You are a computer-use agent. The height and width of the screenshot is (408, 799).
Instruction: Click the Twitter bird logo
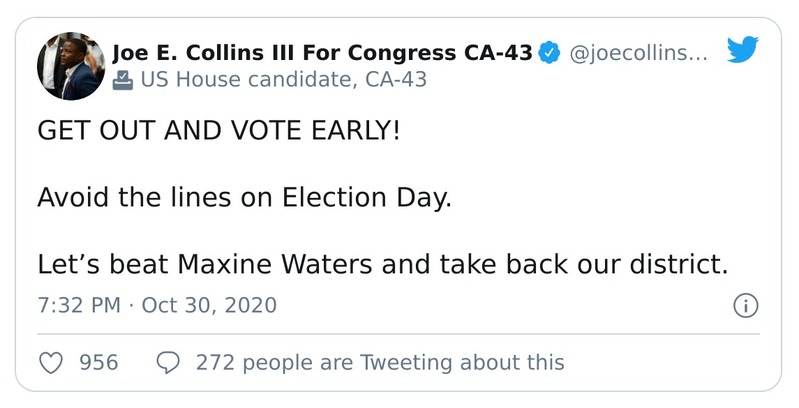742,50
